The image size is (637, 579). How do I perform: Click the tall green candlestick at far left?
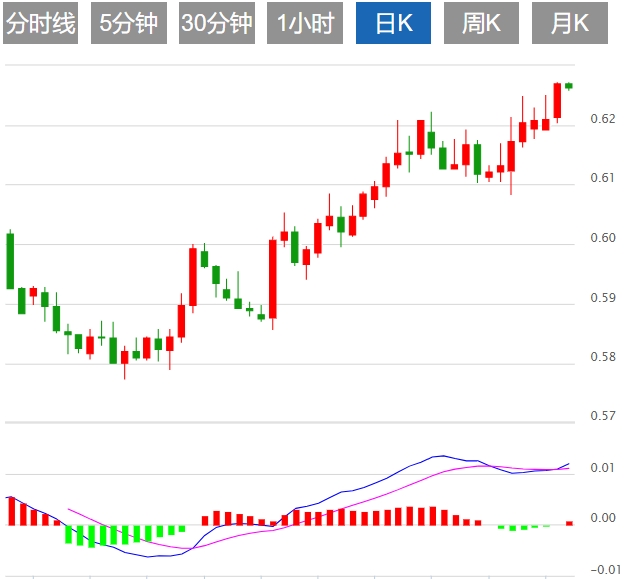[10, 260]
